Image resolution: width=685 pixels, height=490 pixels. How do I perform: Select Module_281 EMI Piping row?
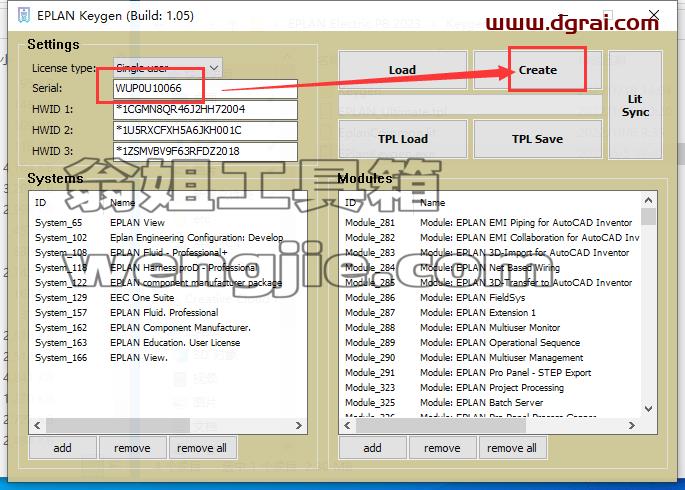[x=490, y=223]
